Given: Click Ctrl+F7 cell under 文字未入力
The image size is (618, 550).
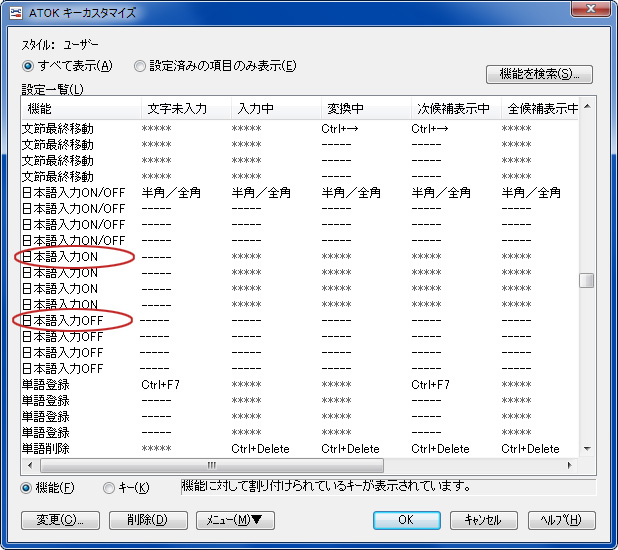Looking at the screenshot, I should pos(160,384).
